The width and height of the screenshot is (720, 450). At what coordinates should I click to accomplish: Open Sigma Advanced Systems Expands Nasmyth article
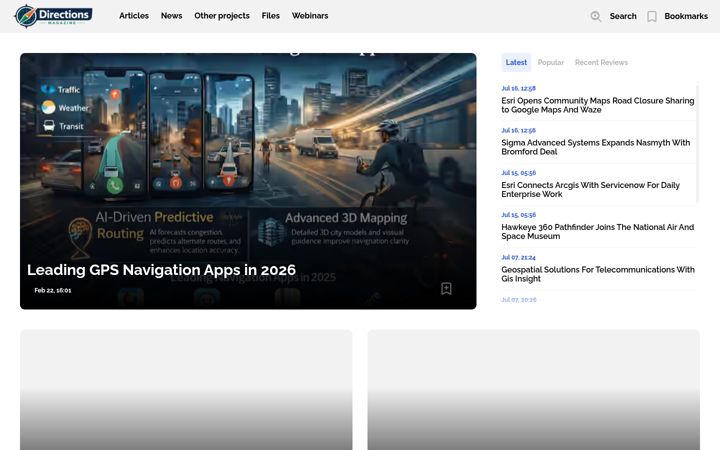pyautogui.click(x=596, y=147)
